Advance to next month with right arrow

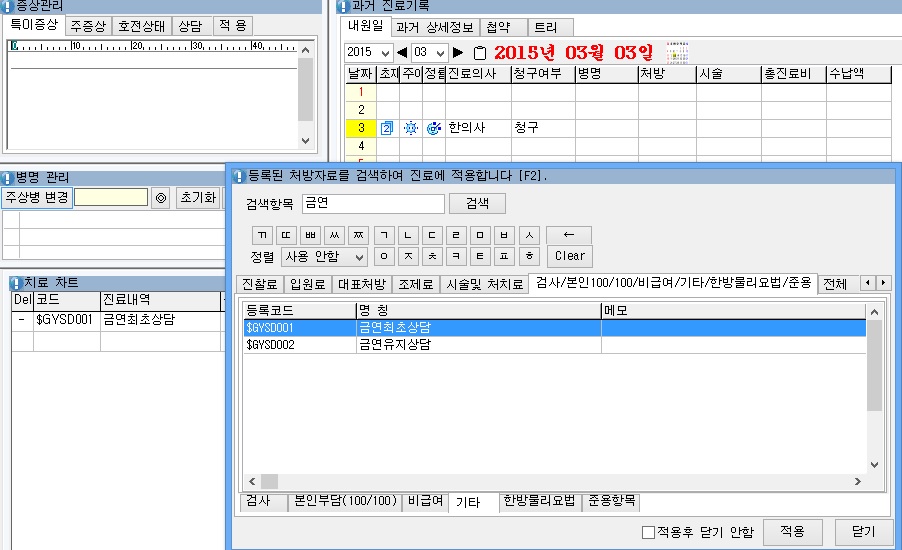point(458,52)
